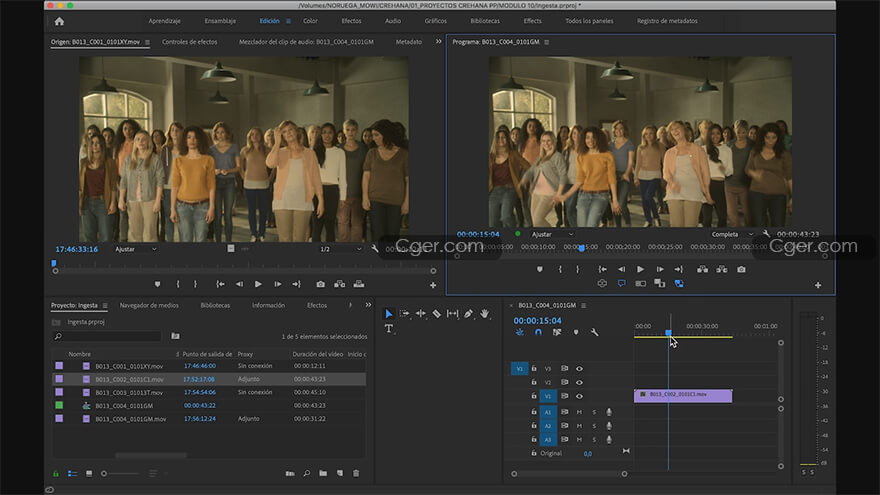Switch to Color workspace
The image size is (880, 495).
click(x=310, y=21)
